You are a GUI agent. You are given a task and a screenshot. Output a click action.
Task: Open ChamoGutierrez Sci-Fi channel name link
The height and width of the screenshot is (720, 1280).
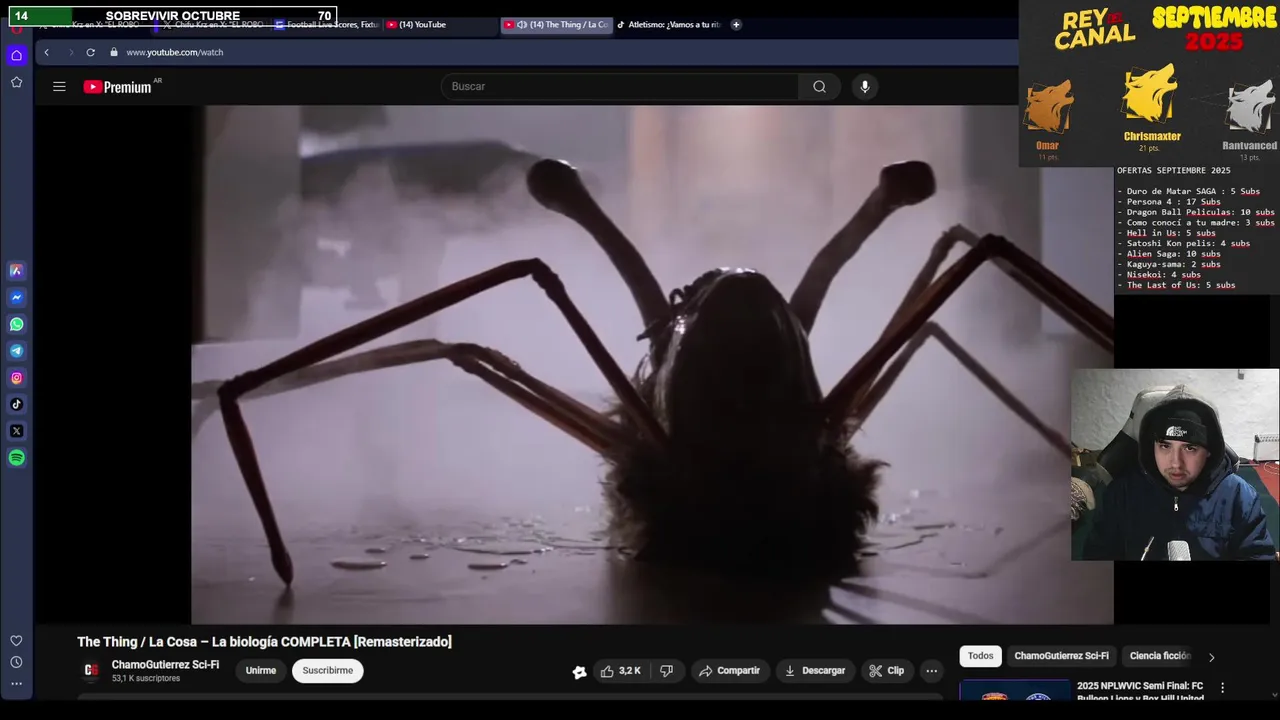click(165, 665)
